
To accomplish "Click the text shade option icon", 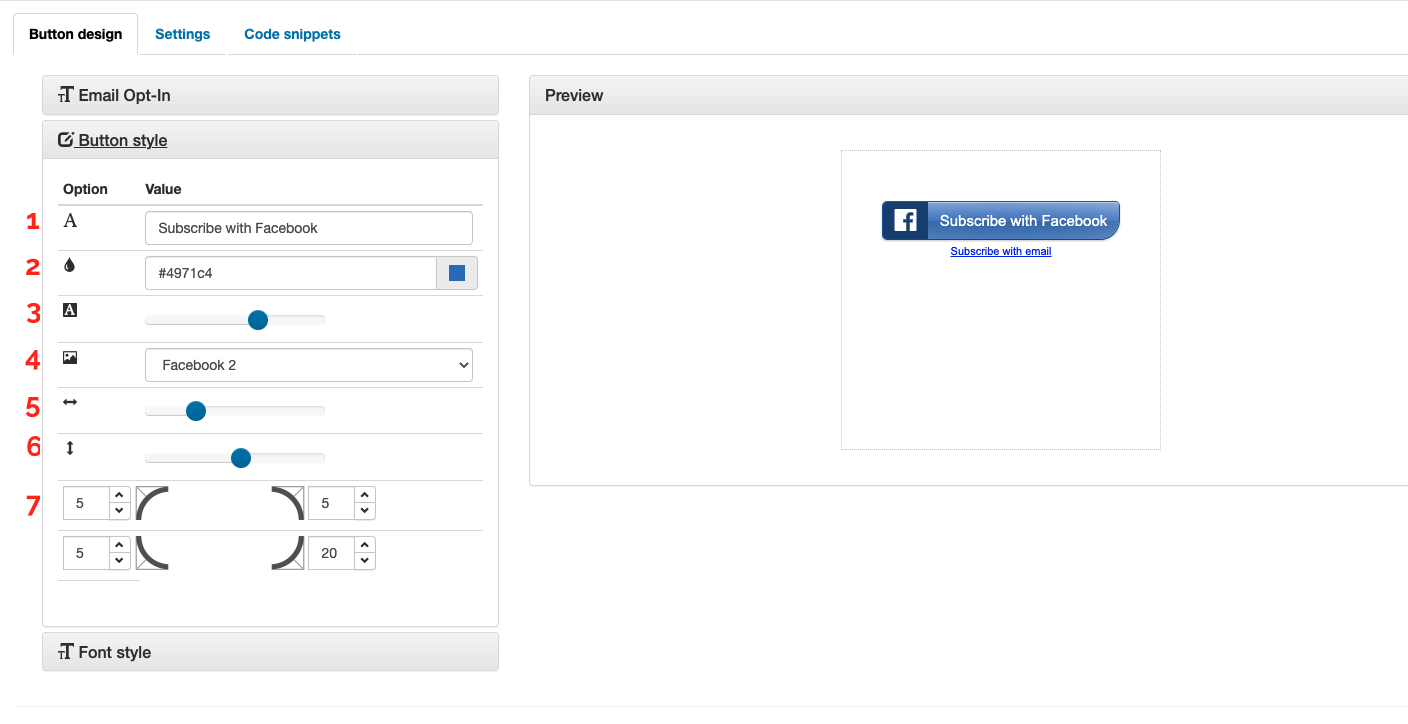I will (70, 310).
